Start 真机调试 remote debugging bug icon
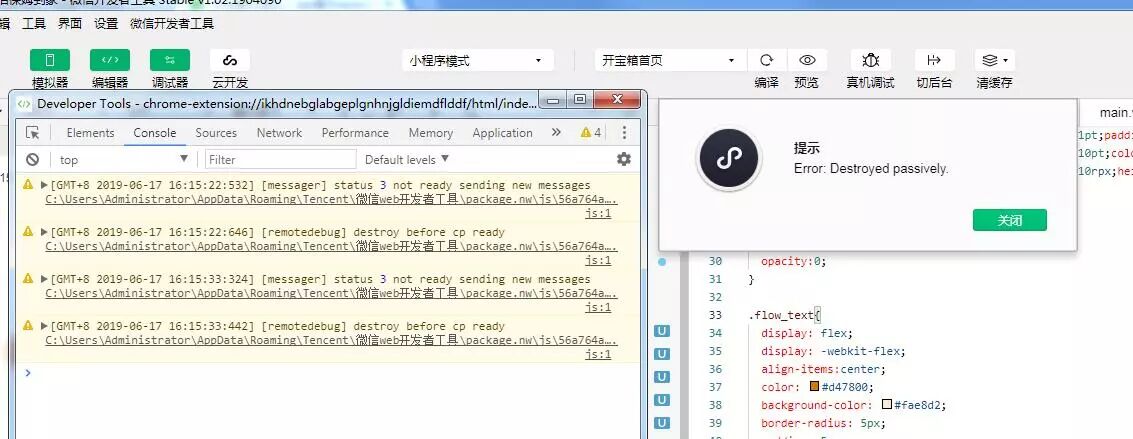This screenshot has width=1133, height=439. tap(871, 60)
